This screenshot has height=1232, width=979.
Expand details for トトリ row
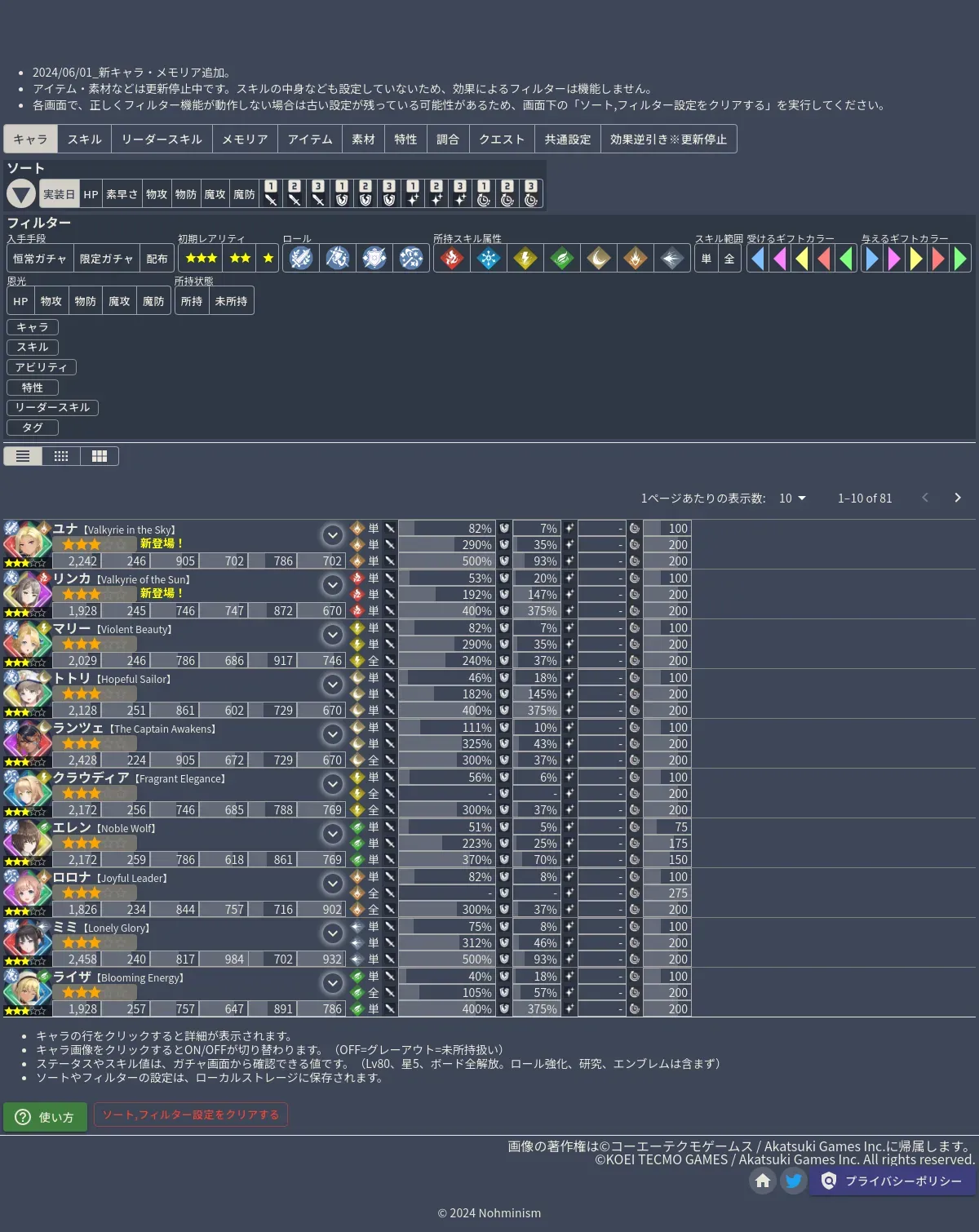333,685
